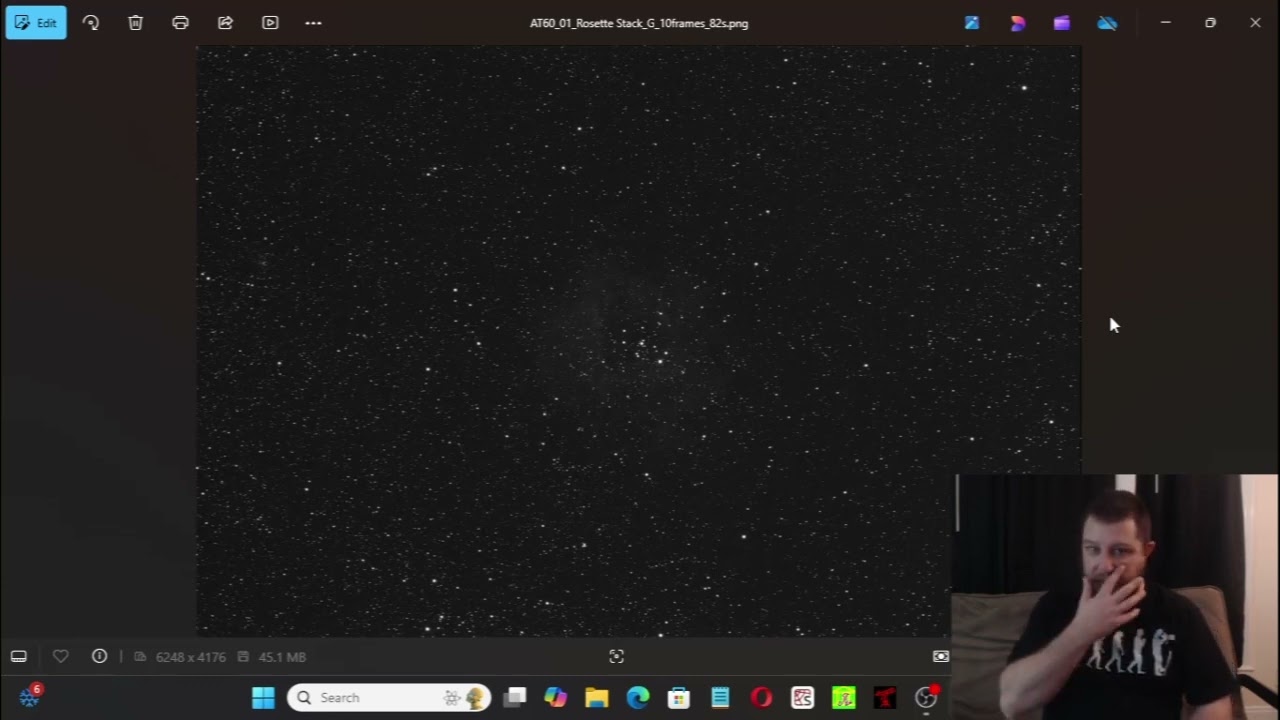Favorite the photo with the heart icon
The image size is (1280, 720).
(61, 657)
